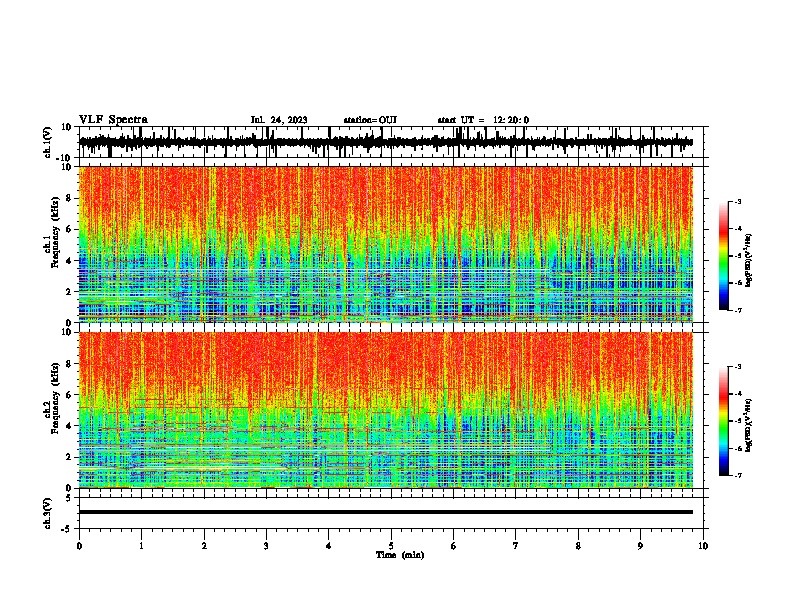Click the ch.2 color bar log(PSD) unit label
The width and height of the screenshot is (792, 612).
[748, 426]
